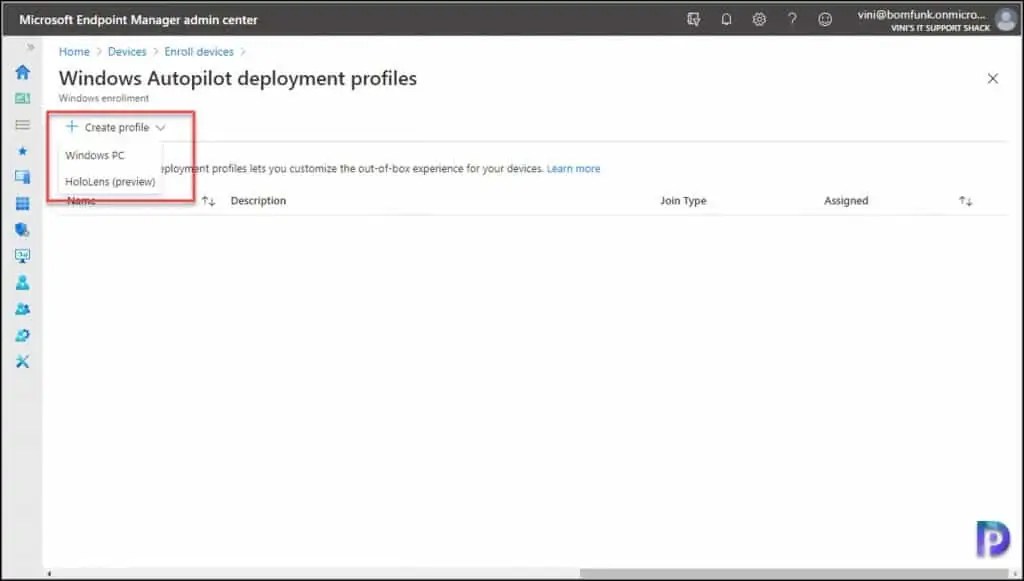1024x581 pixels.
Task: Collapse the navigation sidebar chevron
Action: pyautogui.click(x=32, y=45)
